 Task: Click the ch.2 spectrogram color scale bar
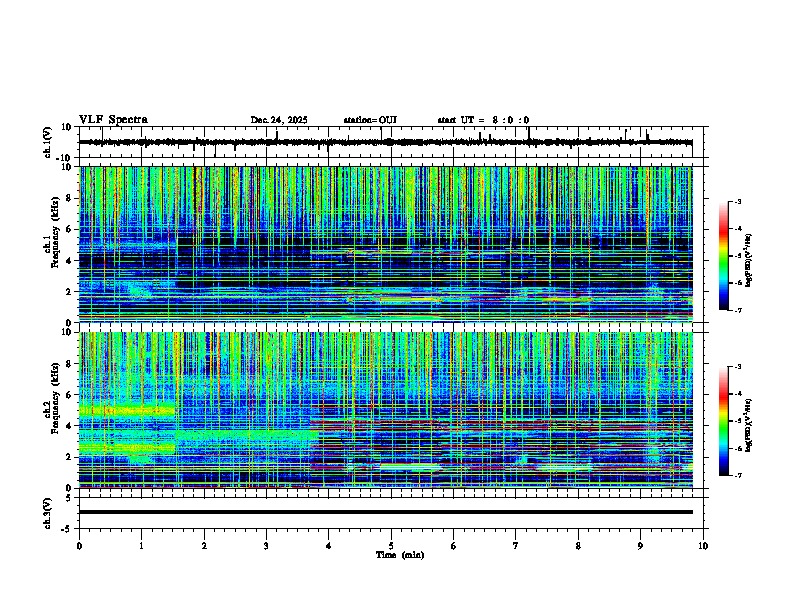click(x=723, y=421)
